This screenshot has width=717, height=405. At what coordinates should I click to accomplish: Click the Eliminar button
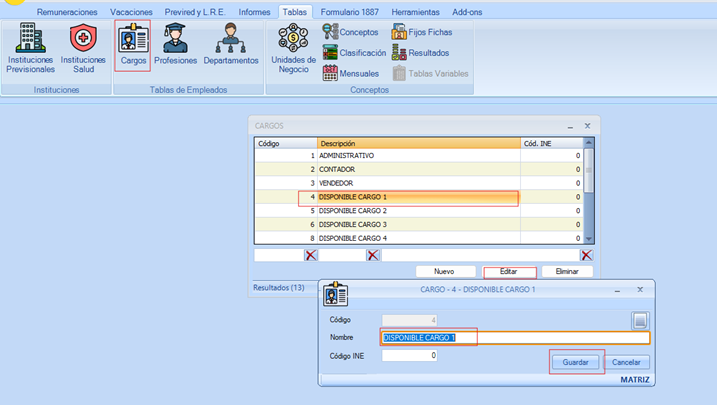567,272
